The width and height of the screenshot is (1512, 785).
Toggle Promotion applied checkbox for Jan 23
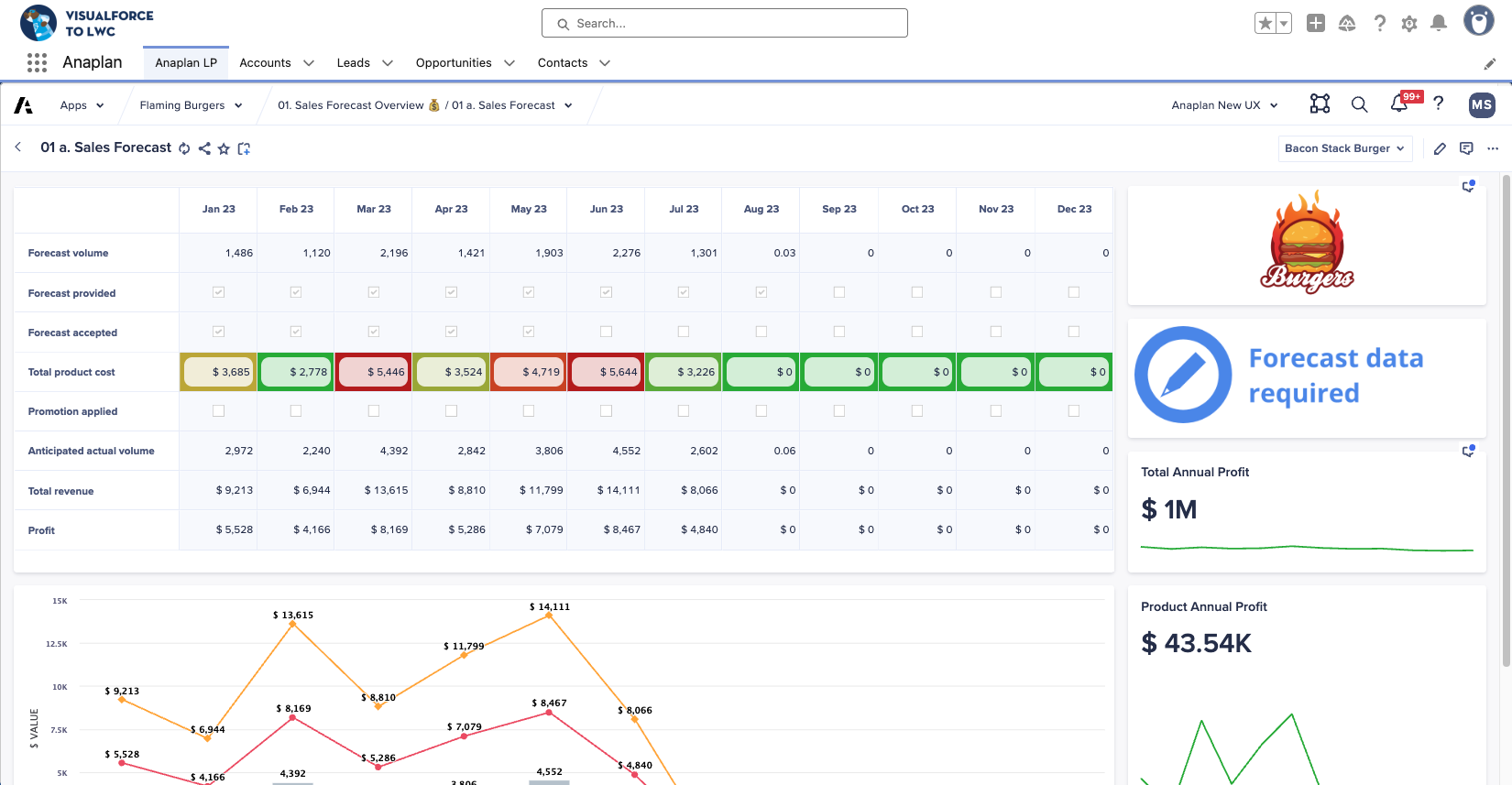(x=218, y=411)
